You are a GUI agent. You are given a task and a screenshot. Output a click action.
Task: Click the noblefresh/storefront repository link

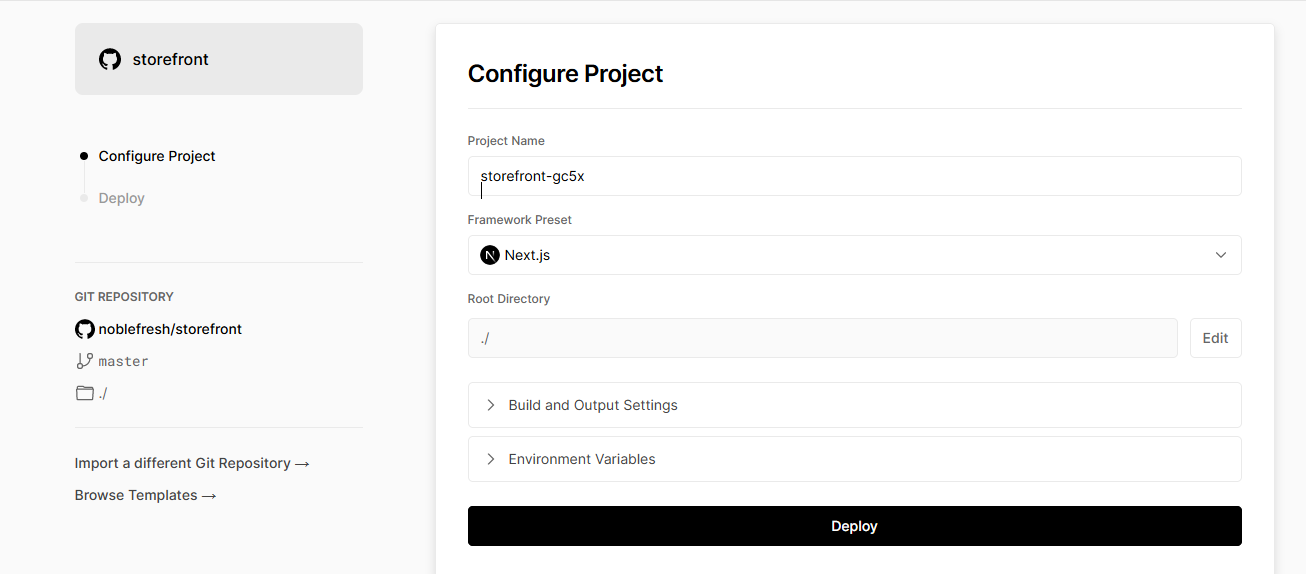[170, 329]
